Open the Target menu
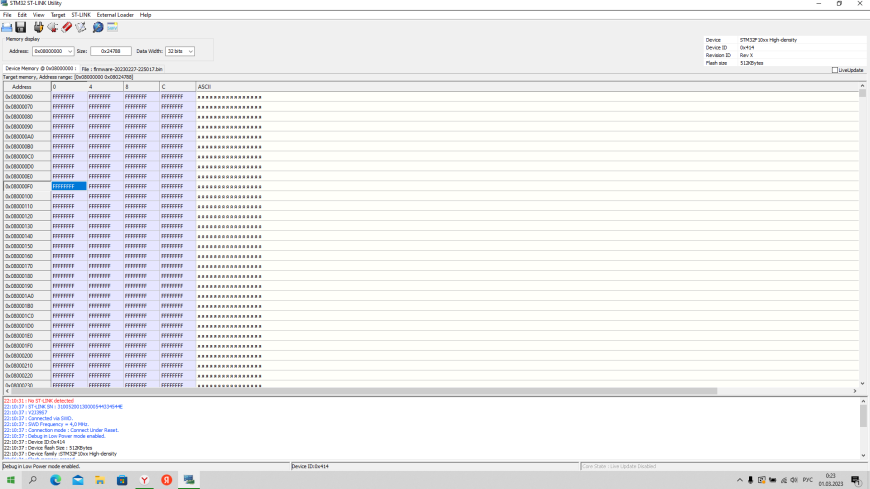870x489 pixels. (58, 15)
